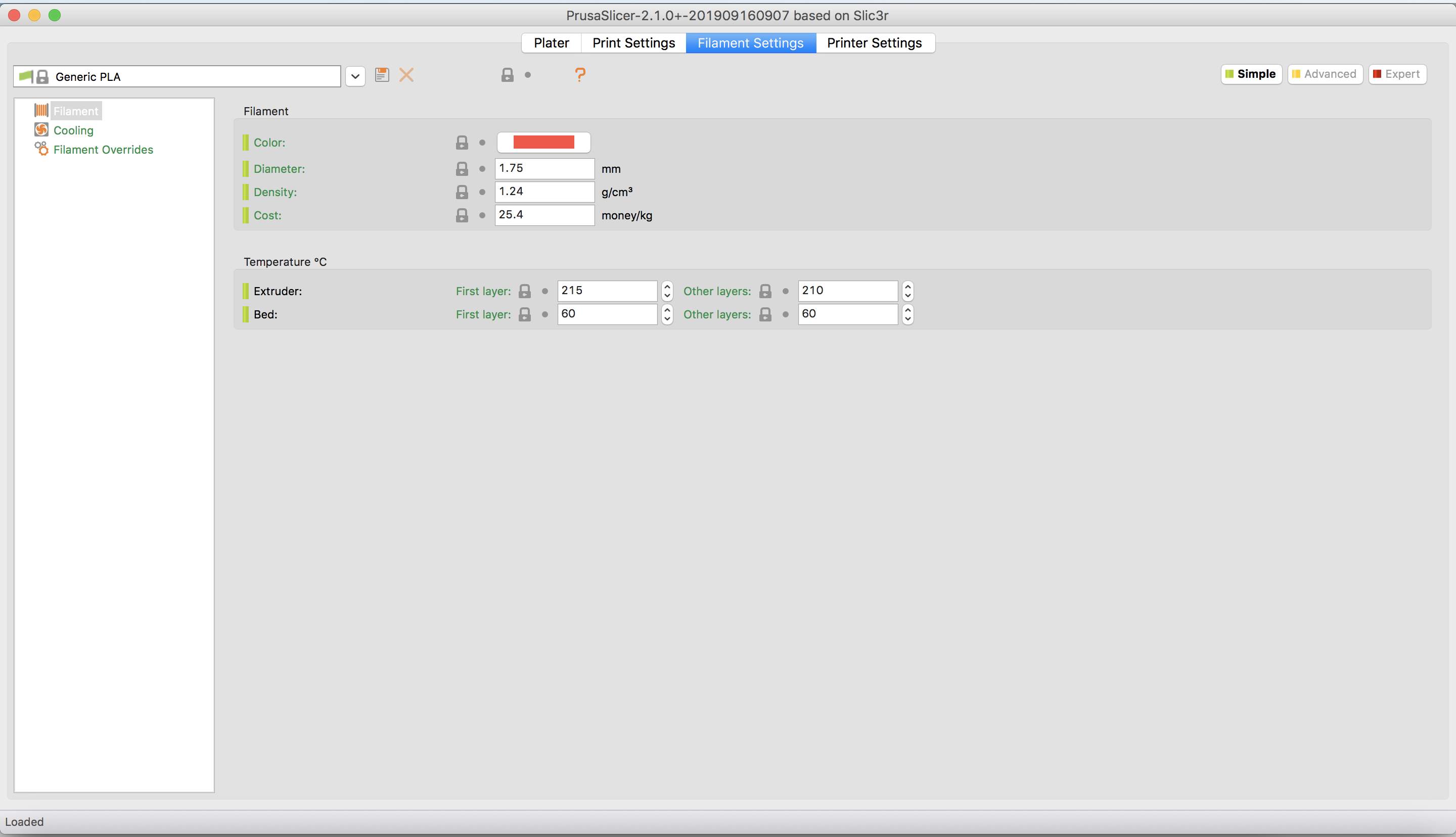1456x837 pixels.
Task: Click Bed's Other layers label
Action: [x=717, y=314]
